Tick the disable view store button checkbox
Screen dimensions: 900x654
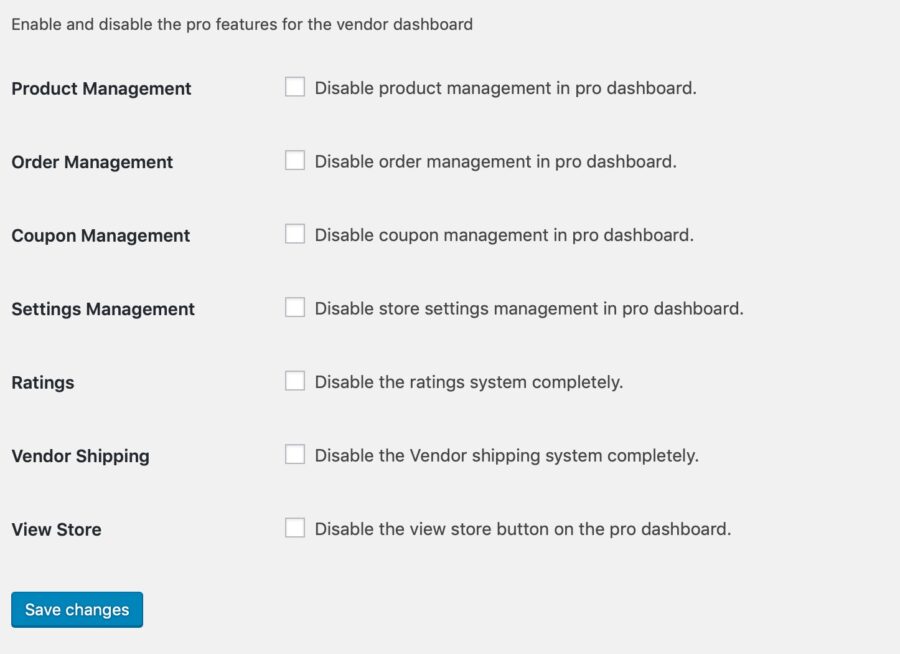pyautogui.click(x=295, y=527)
